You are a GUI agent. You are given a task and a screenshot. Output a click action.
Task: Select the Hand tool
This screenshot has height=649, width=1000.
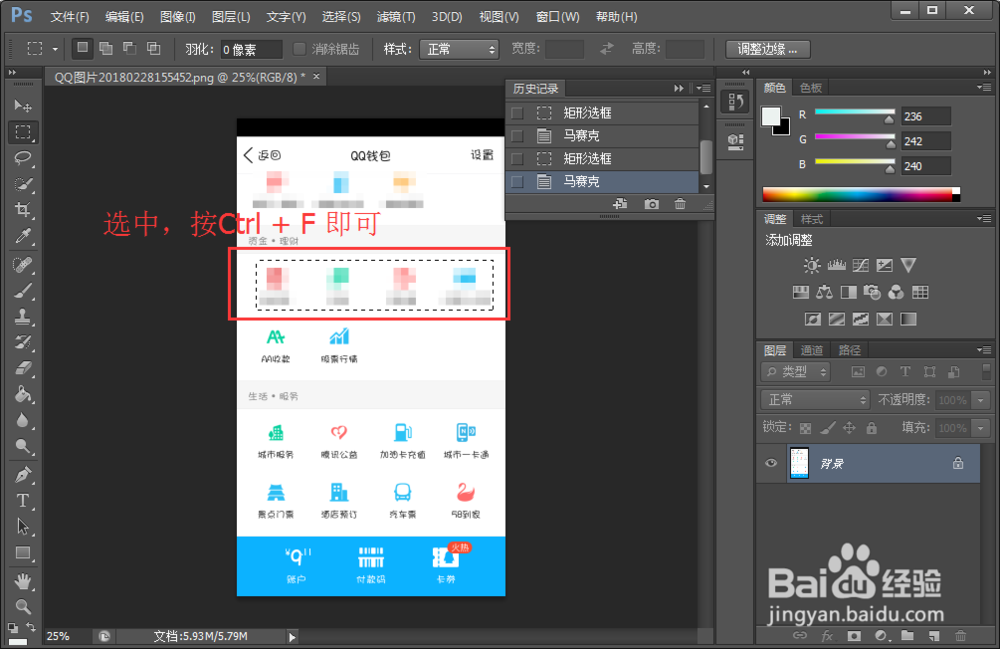click(23, 581)
